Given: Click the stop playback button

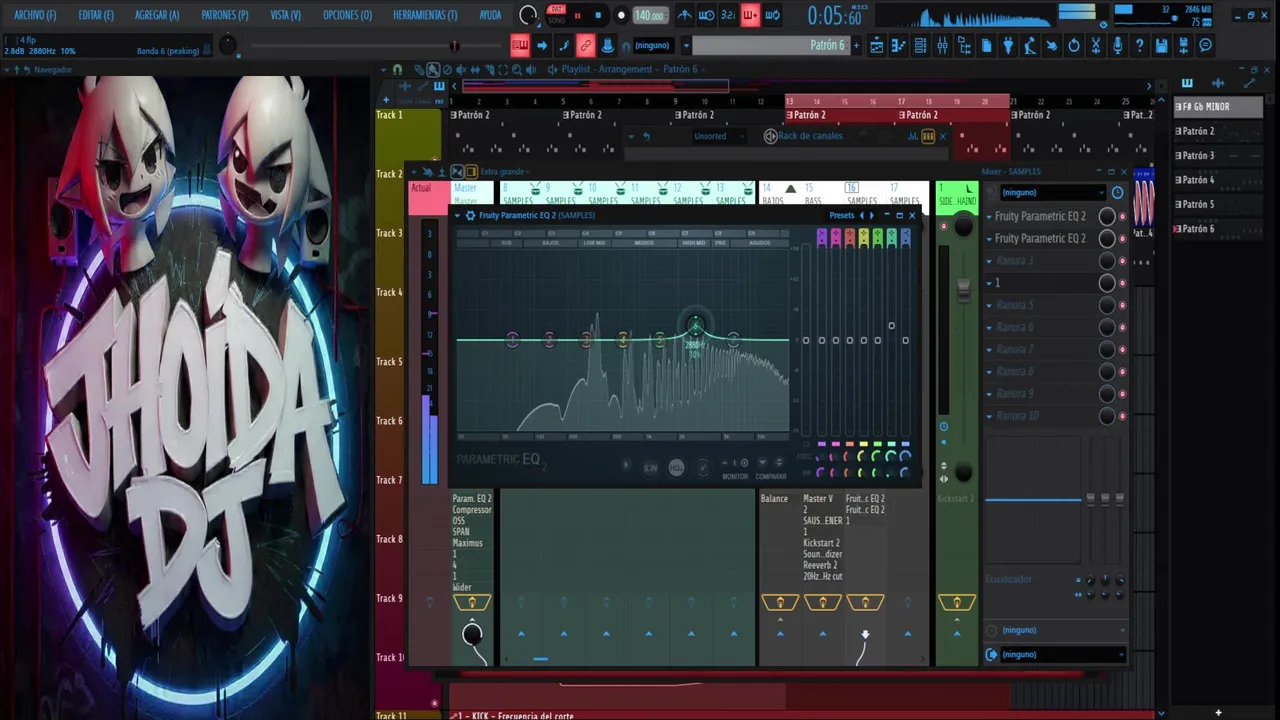Looking at the screenshot, I should click(x=598, y=15).
